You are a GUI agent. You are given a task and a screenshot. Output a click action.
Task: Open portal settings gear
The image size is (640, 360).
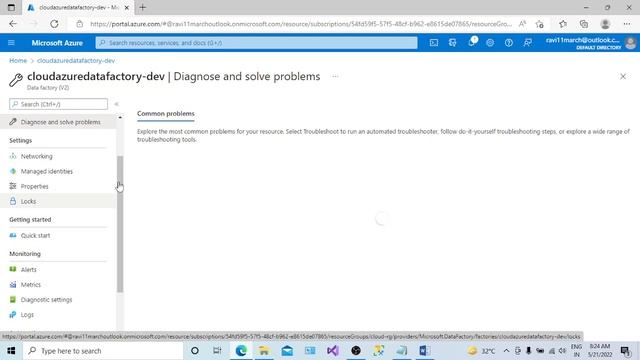pyautogui.click(x=490, y=42)
